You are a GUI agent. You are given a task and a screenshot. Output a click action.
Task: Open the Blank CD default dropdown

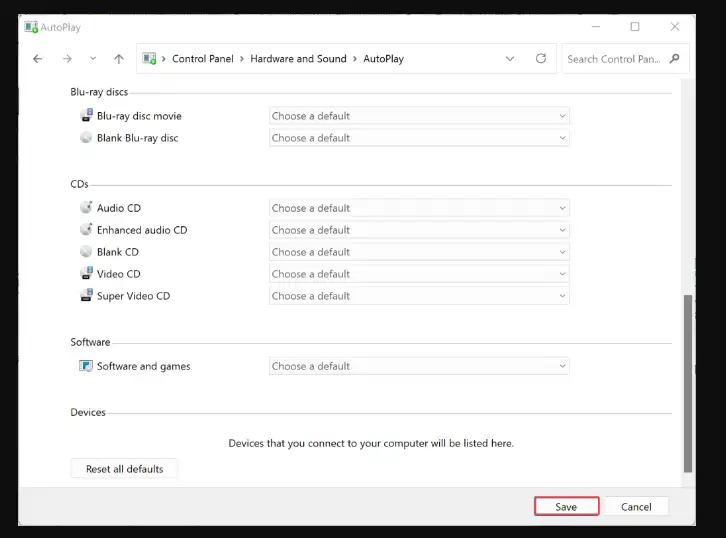click(x=419, y=252)
